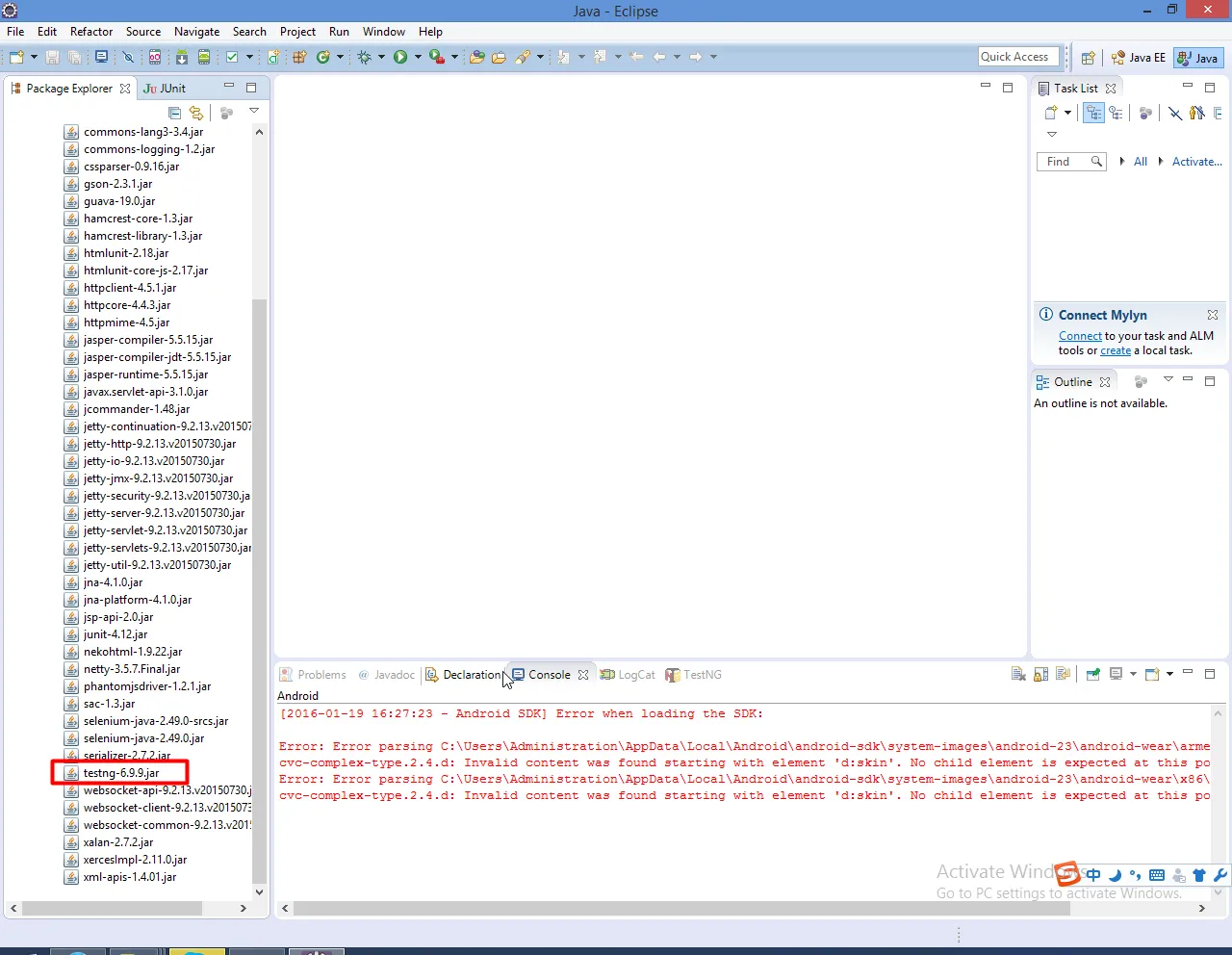Click the Open Perspective icon
This screenshot has height=955, width=1232.
(1088, 58)
